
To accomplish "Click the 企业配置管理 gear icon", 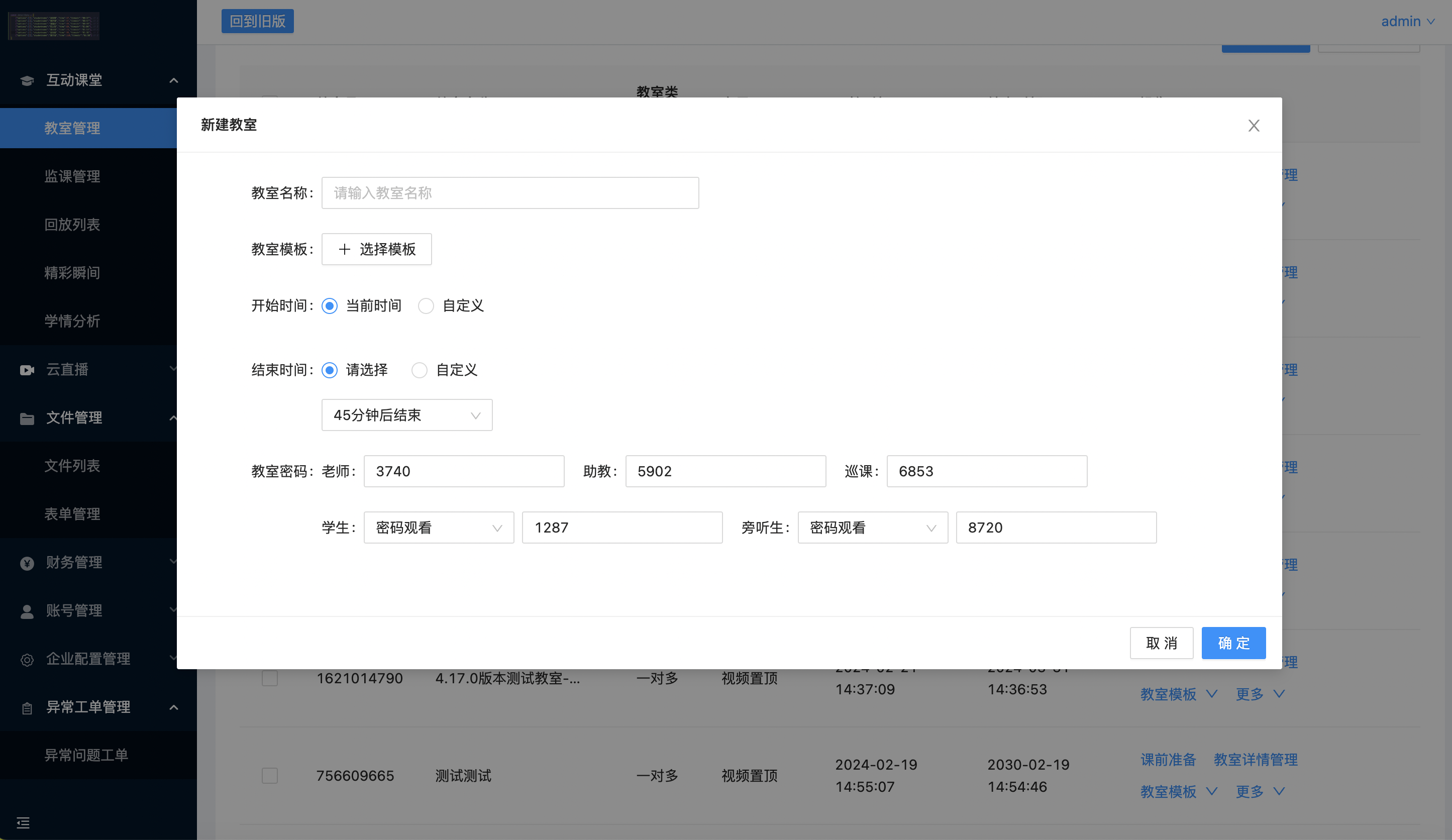I will tap(27, 660).
